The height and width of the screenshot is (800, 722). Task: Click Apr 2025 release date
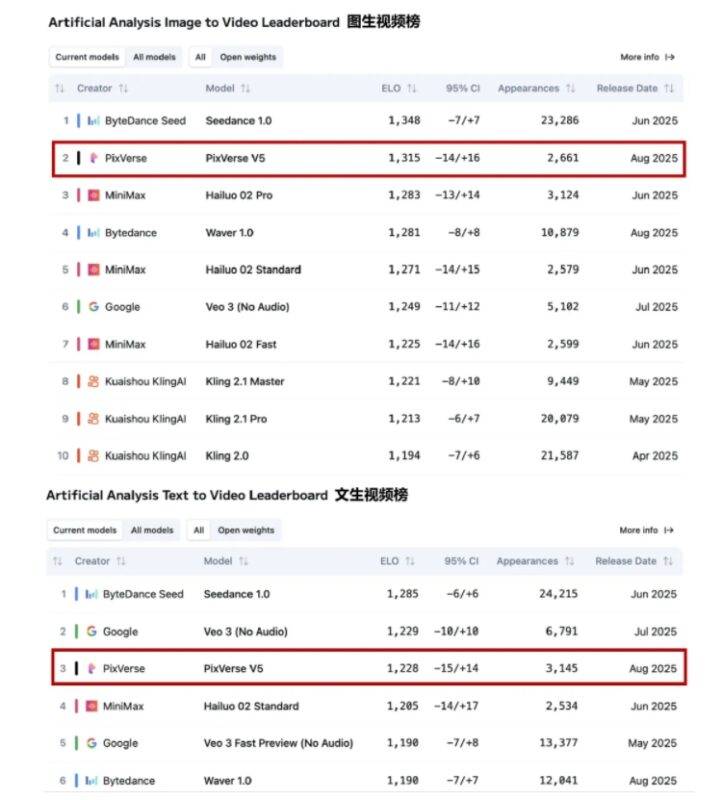[655, 456]
